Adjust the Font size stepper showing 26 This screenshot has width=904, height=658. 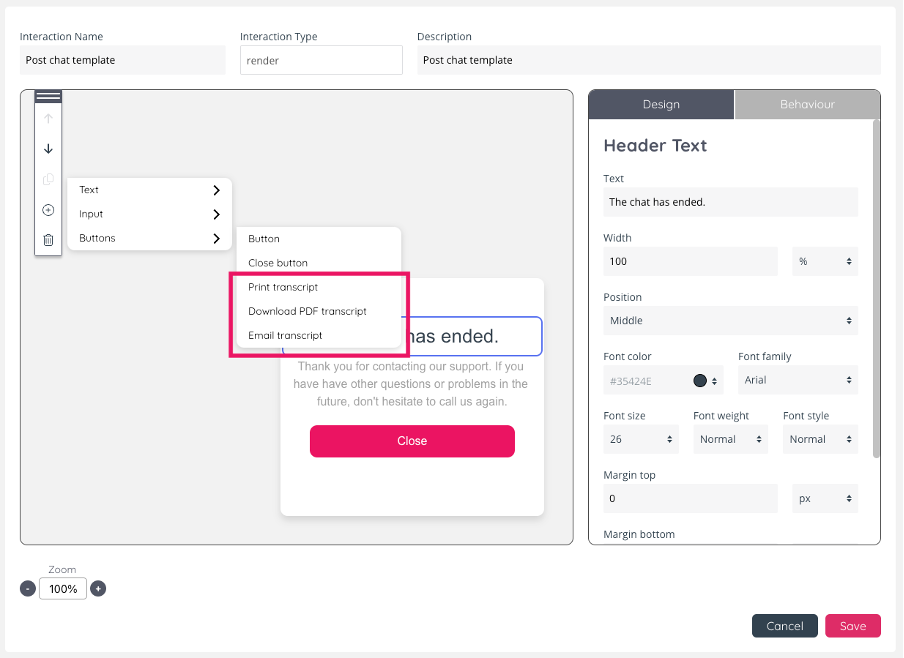(x=641, y=439)
